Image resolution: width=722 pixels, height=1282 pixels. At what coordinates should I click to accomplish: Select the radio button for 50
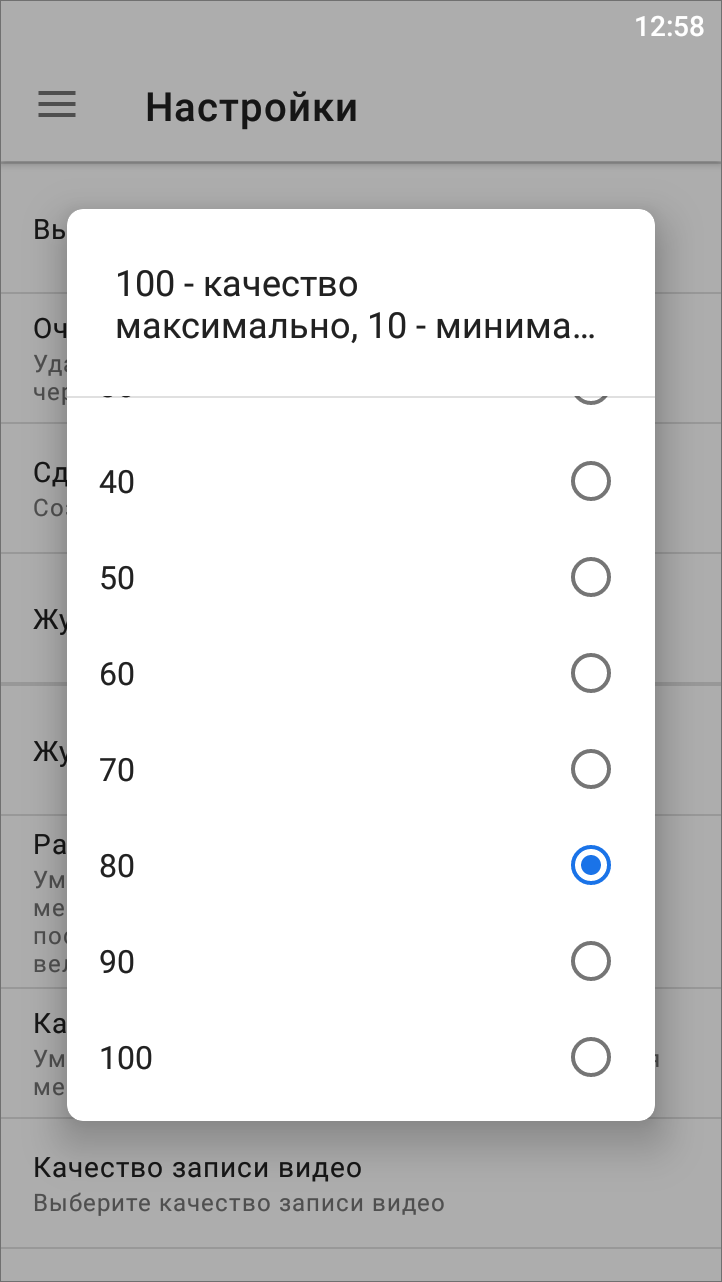590,578
